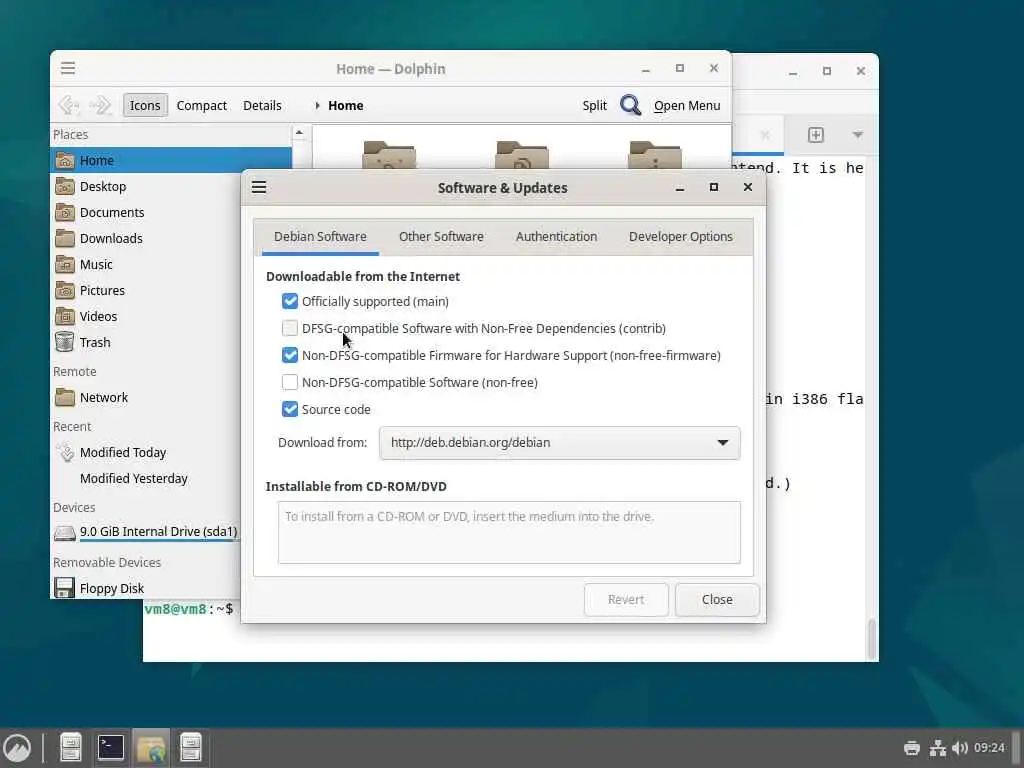Select the internal drive sda1 icon
This screenshot has width=1024, height=768.
click(x=65, y=532)
